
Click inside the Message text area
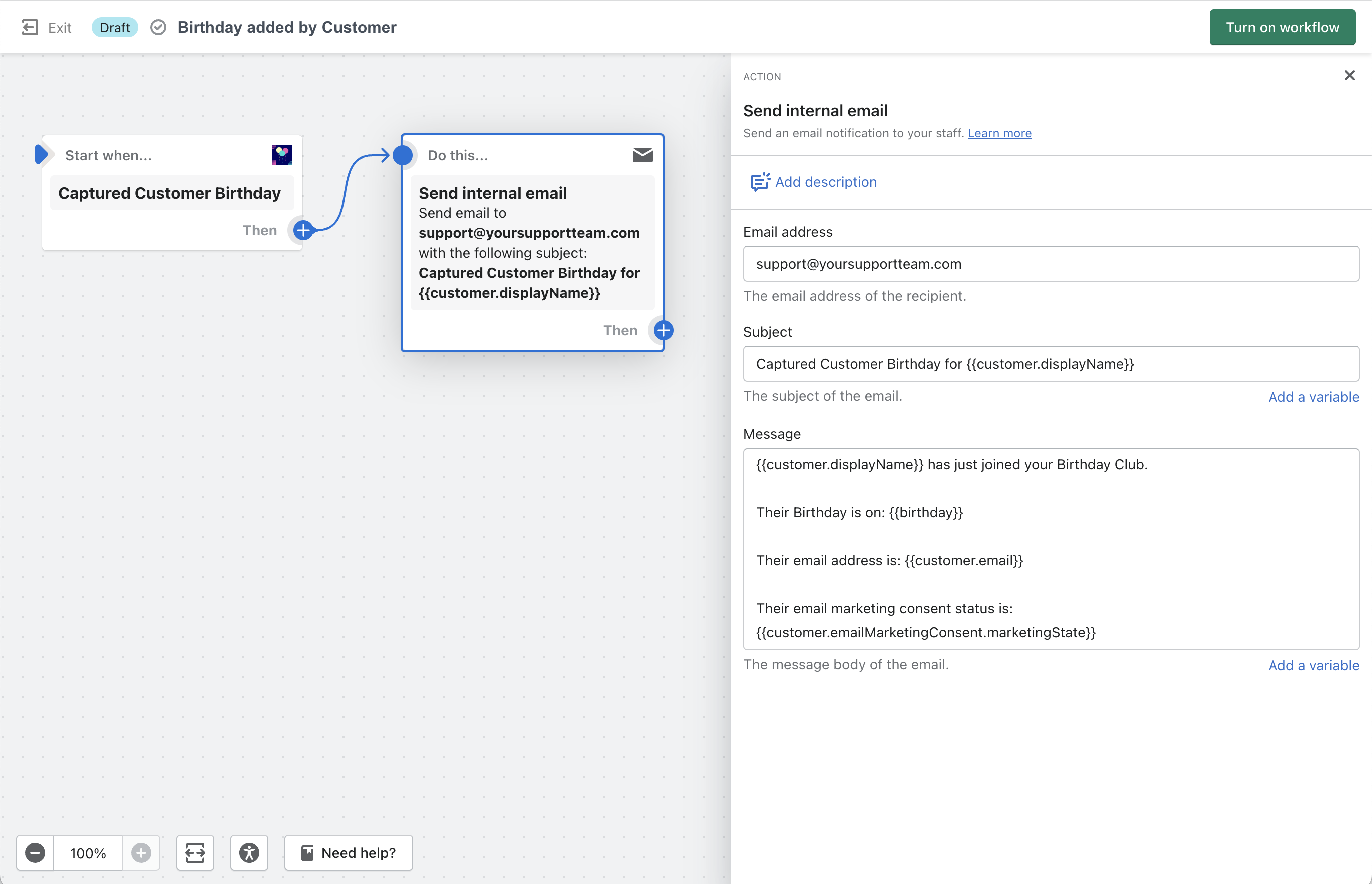pos(1051,549)
